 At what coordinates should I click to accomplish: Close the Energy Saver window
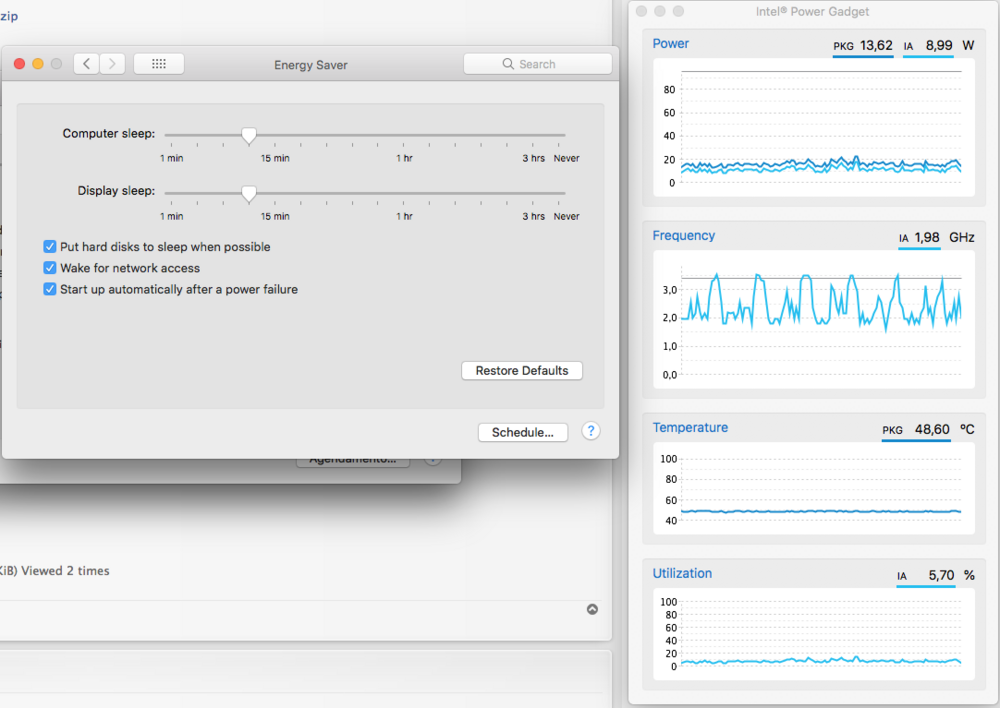point(19,64)
